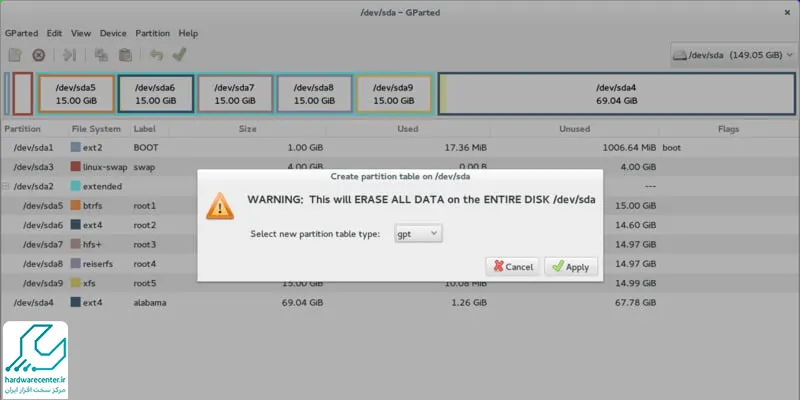Click the BOOT label cell

(146, 147)
